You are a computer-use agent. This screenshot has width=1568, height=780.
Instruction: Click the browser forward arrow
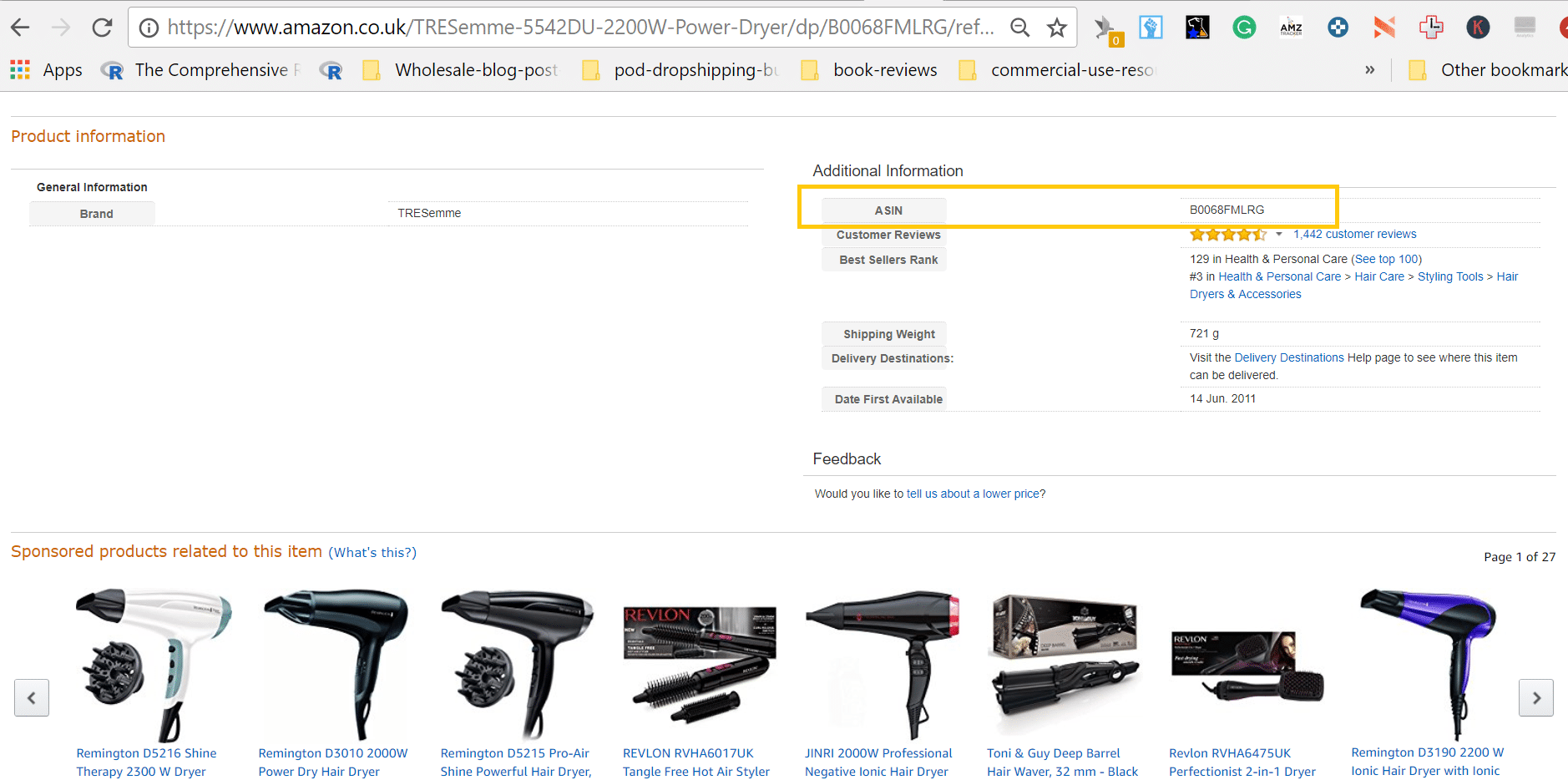(x=61, y=28)
